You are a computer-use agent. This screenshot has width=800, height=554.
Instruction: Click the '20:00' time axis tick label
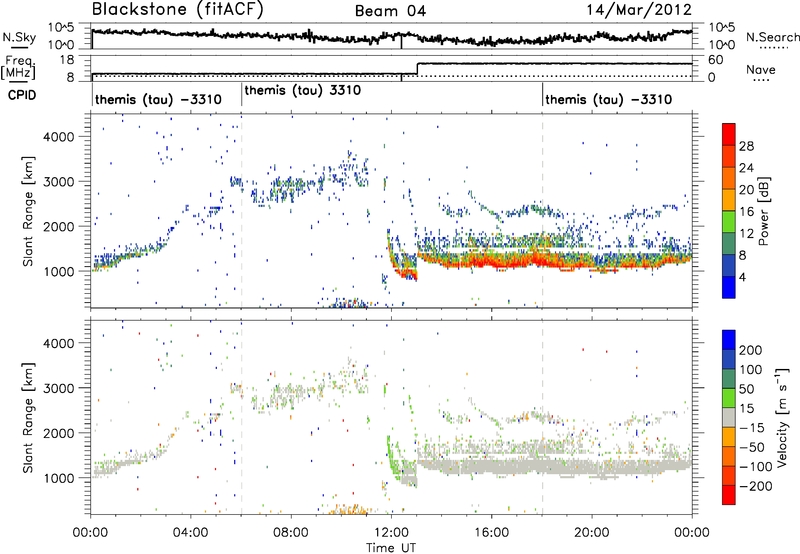point(592,533)
